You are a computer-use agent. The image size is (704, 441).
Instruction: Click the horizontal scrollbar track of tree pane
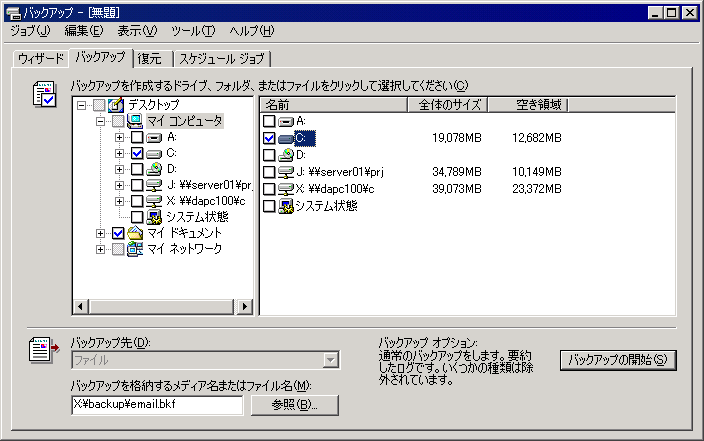click(162, 307)
